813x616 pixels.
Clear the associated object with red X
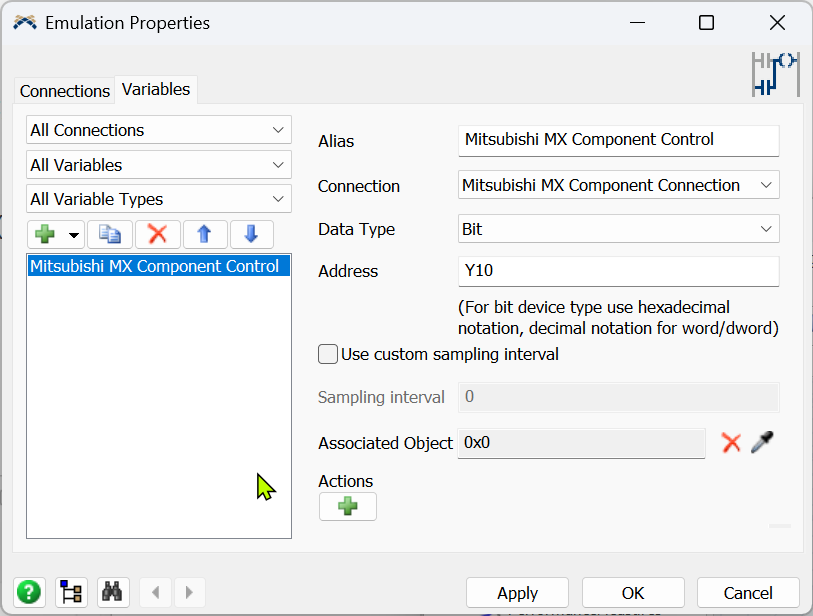(x=731, y=443)
